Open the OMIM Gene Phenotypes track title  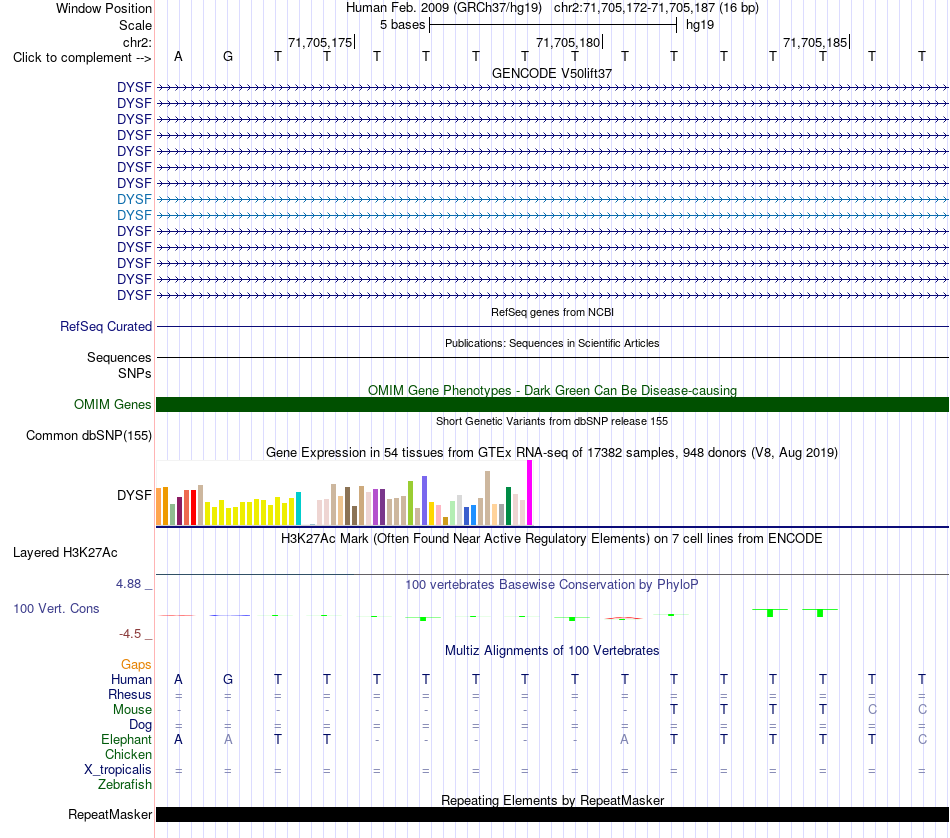(x=552, y=390)
